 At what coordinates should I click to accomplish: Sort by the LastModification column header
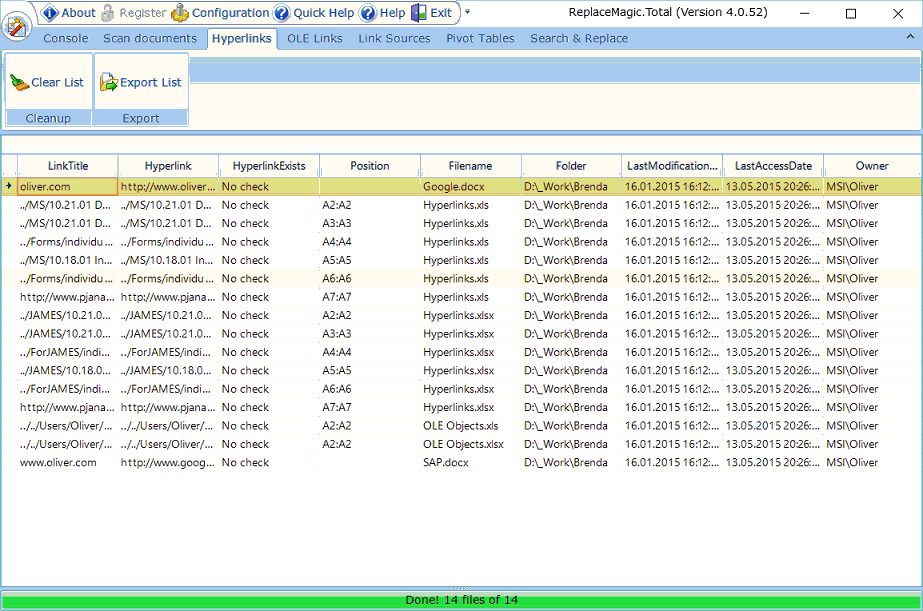point(672,166)
